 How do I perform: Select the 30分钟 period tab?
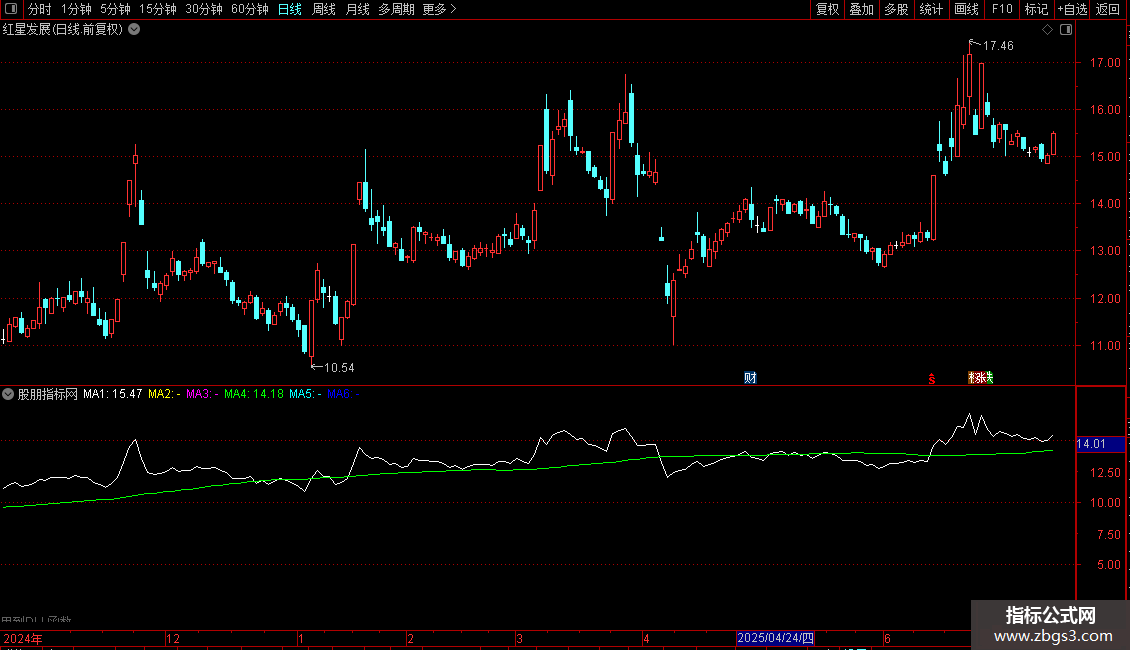click(203, 9)
